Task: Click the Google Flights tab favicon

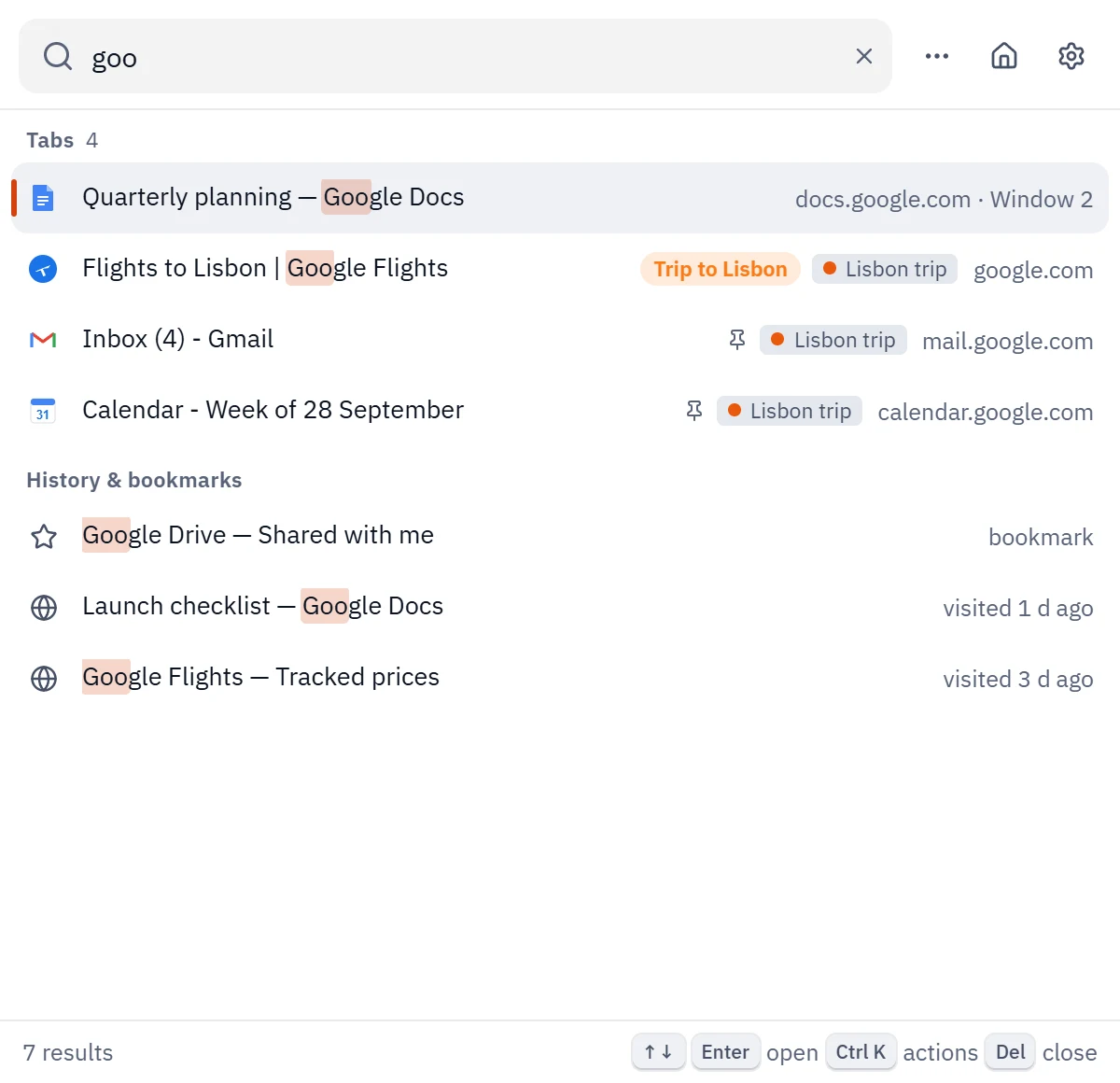Action: (x=43, y=269)
